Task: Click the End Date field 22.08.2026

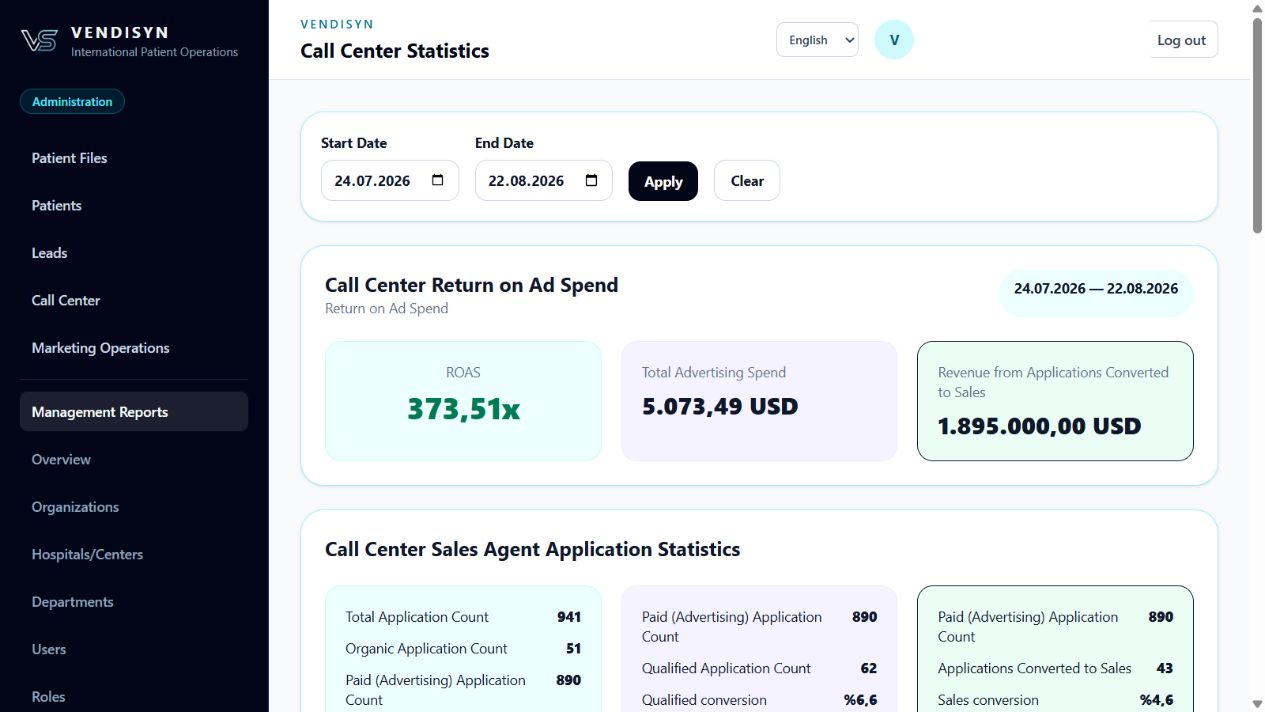Action: click(543, 181)
